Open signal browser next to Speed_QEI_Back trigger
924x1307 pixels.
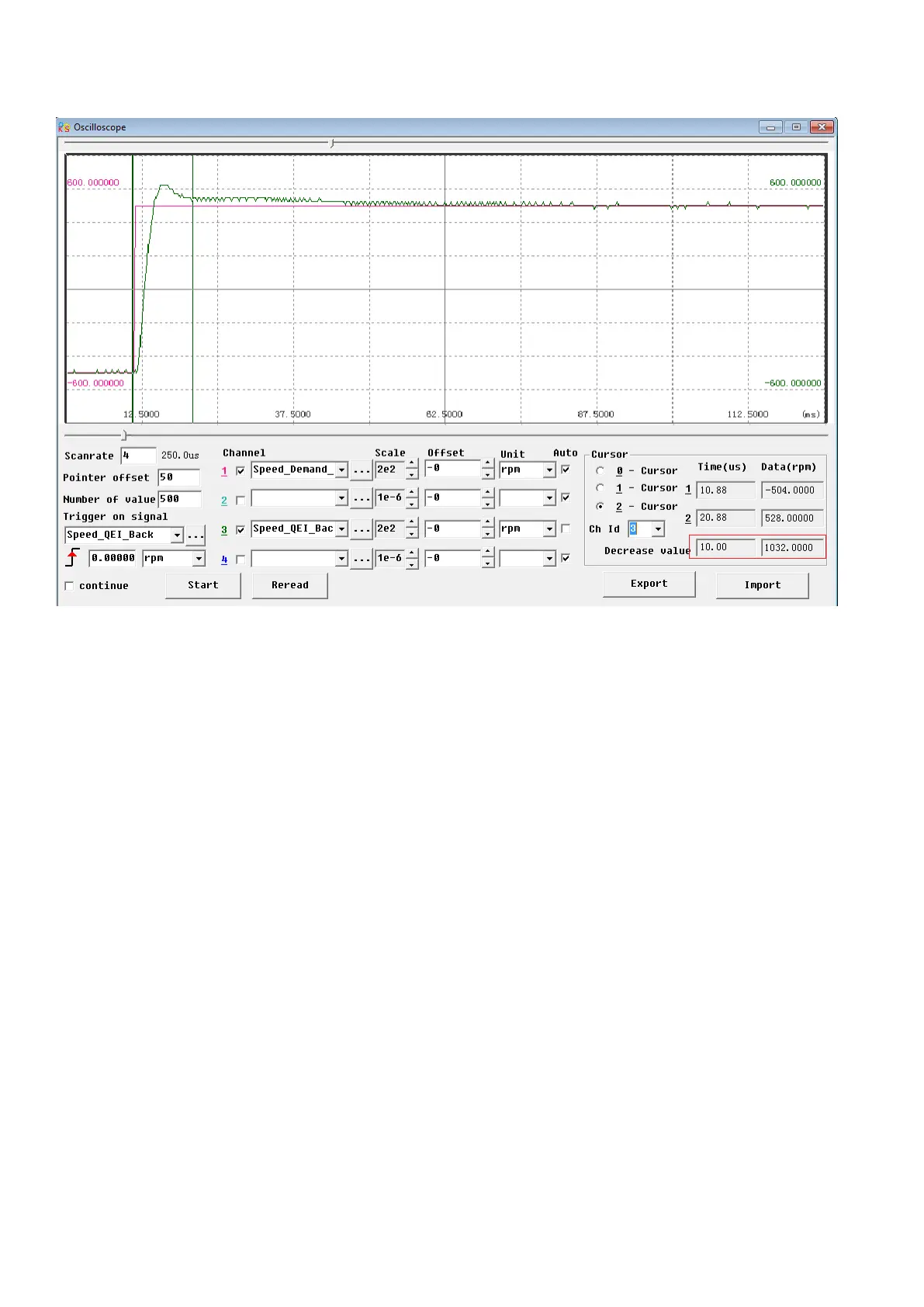[x=196, y=536]
